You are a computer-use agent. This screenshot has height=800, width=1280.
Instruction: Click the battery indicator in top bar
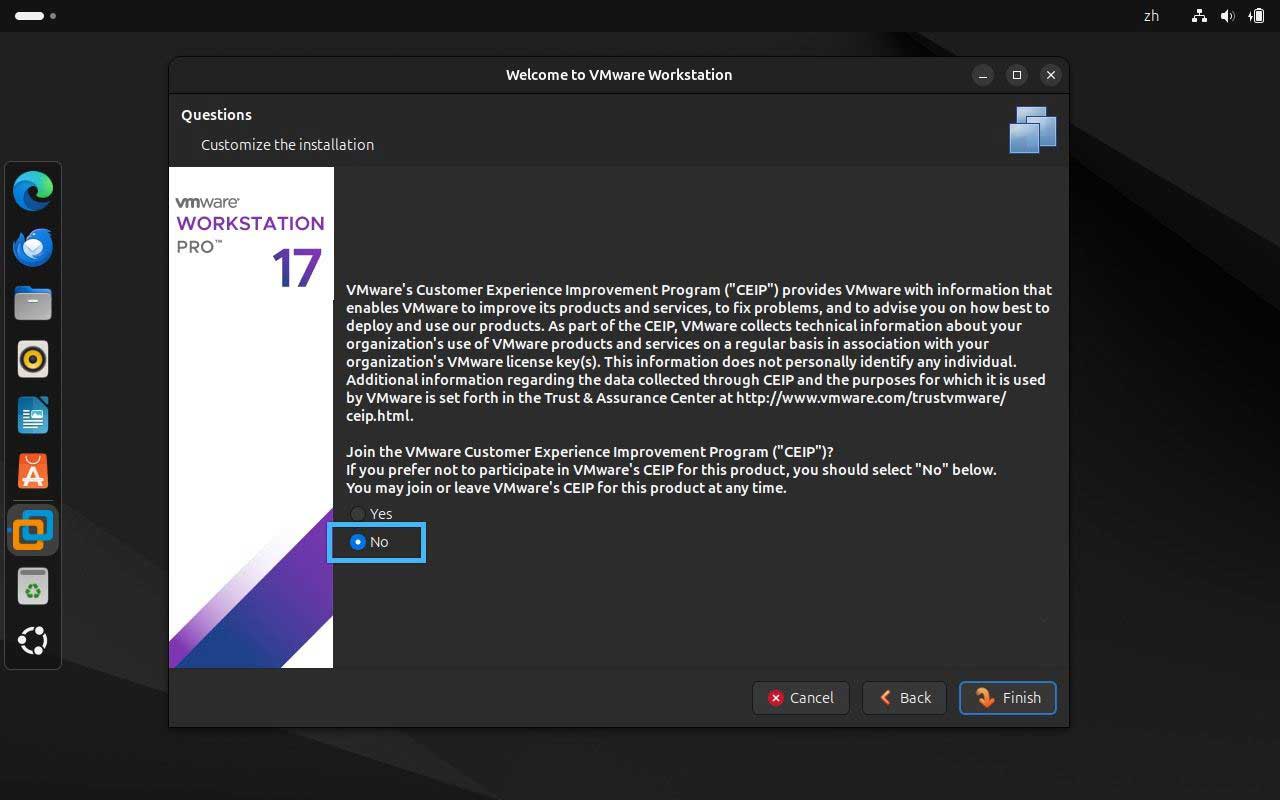[x=1256, y=16]
